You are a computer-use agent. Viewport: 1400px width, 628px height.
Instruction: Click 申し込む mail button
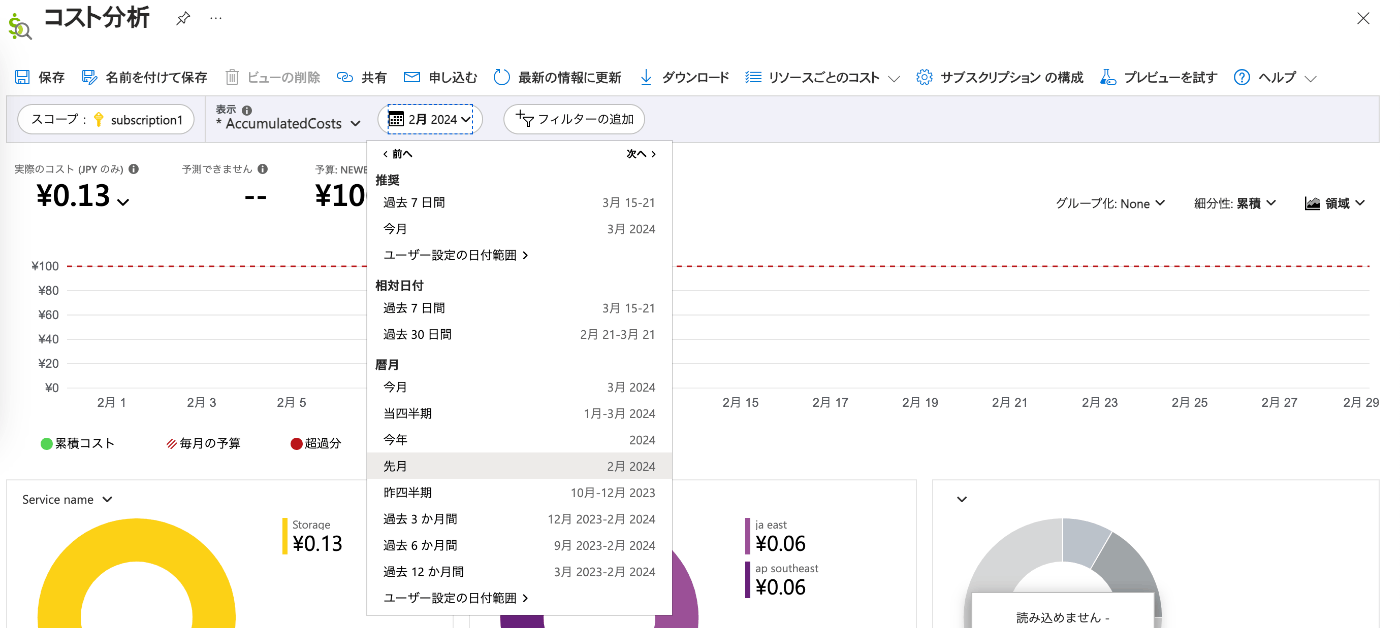440,77
